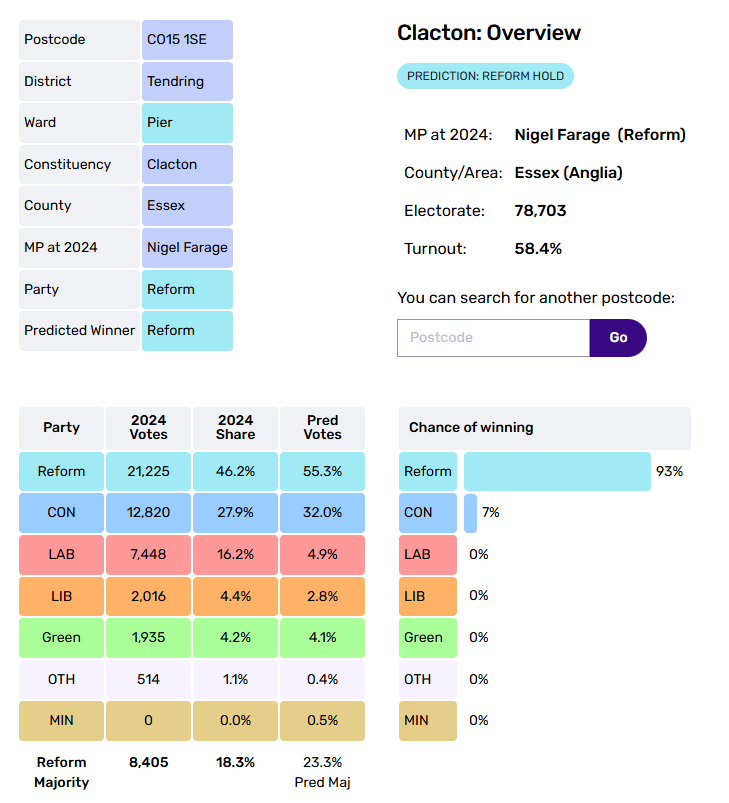
Task: Click the CO15 1SE postcode cell
Action: click(187, 40)
